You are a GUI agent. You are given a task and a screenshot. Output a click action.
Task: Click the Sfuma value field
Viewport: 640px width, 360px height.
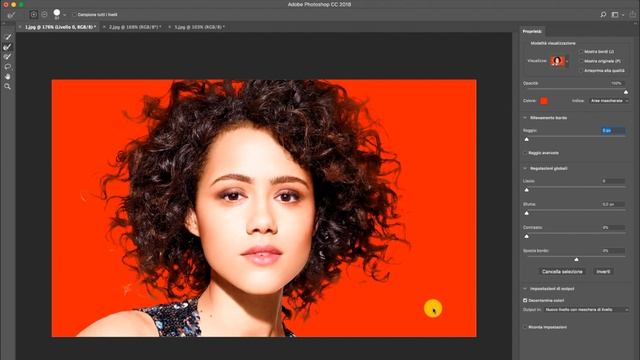click(x=613, y=204)
